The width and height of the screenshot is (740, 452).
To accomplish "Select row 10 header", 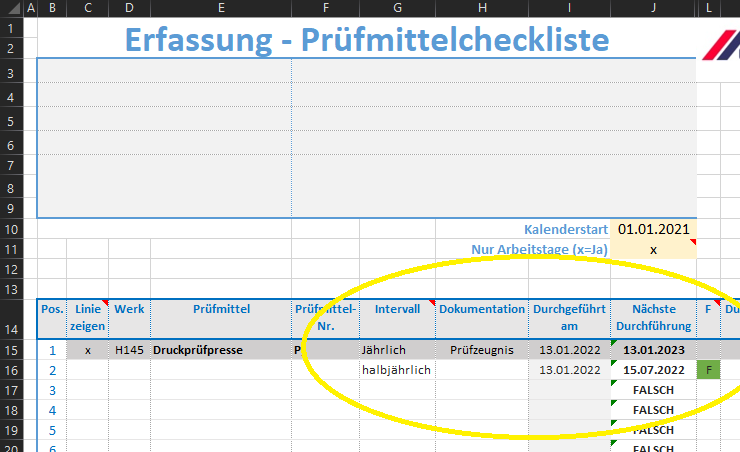I will [11, 229].
